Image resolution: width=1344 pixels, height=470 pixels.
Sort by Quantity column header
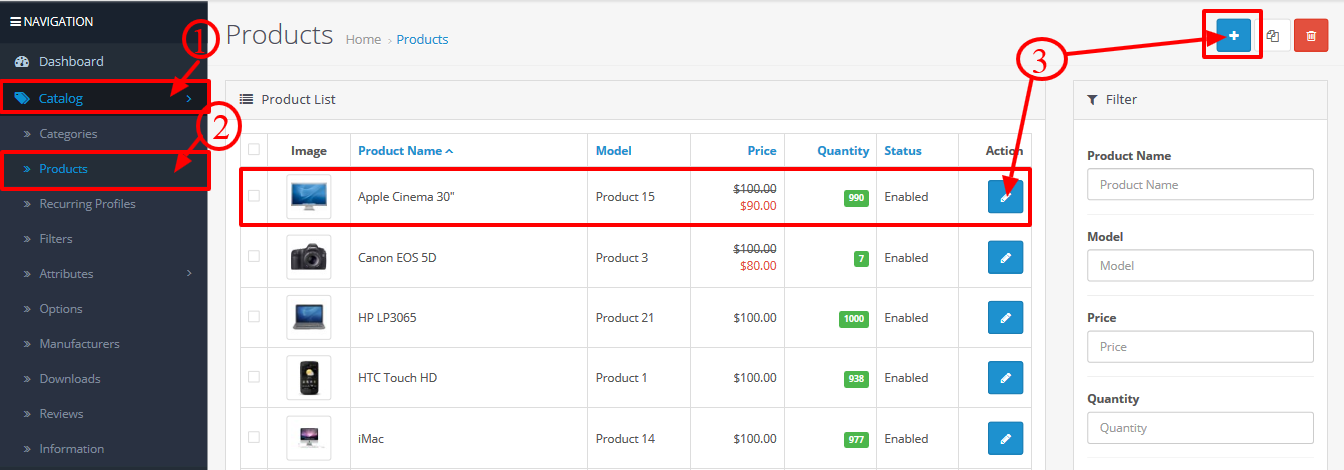[843, 151]
